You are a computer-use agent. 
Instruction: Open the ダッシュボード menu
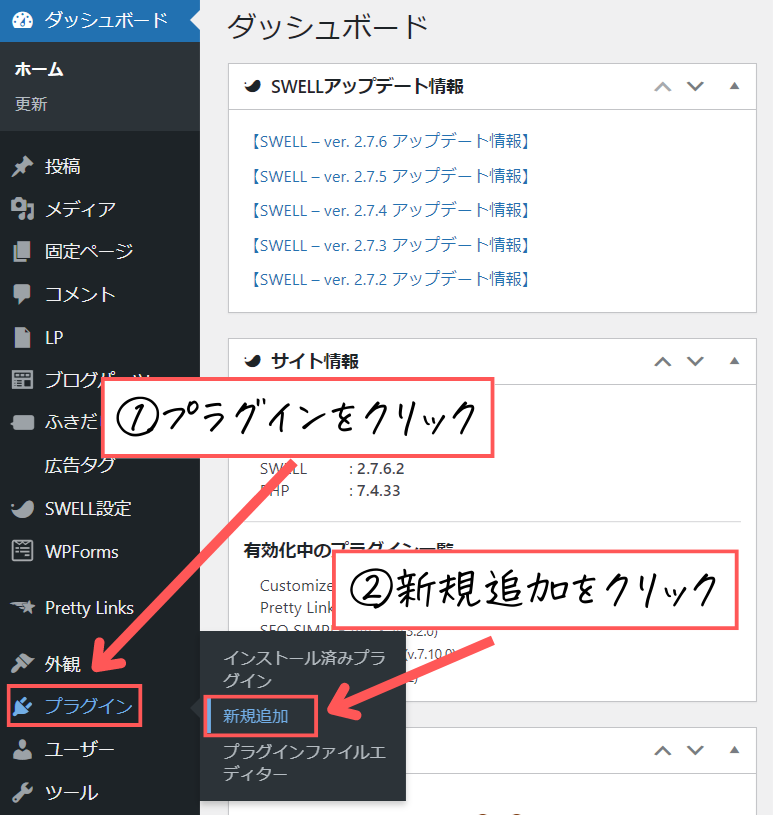(x=100, y=21)
